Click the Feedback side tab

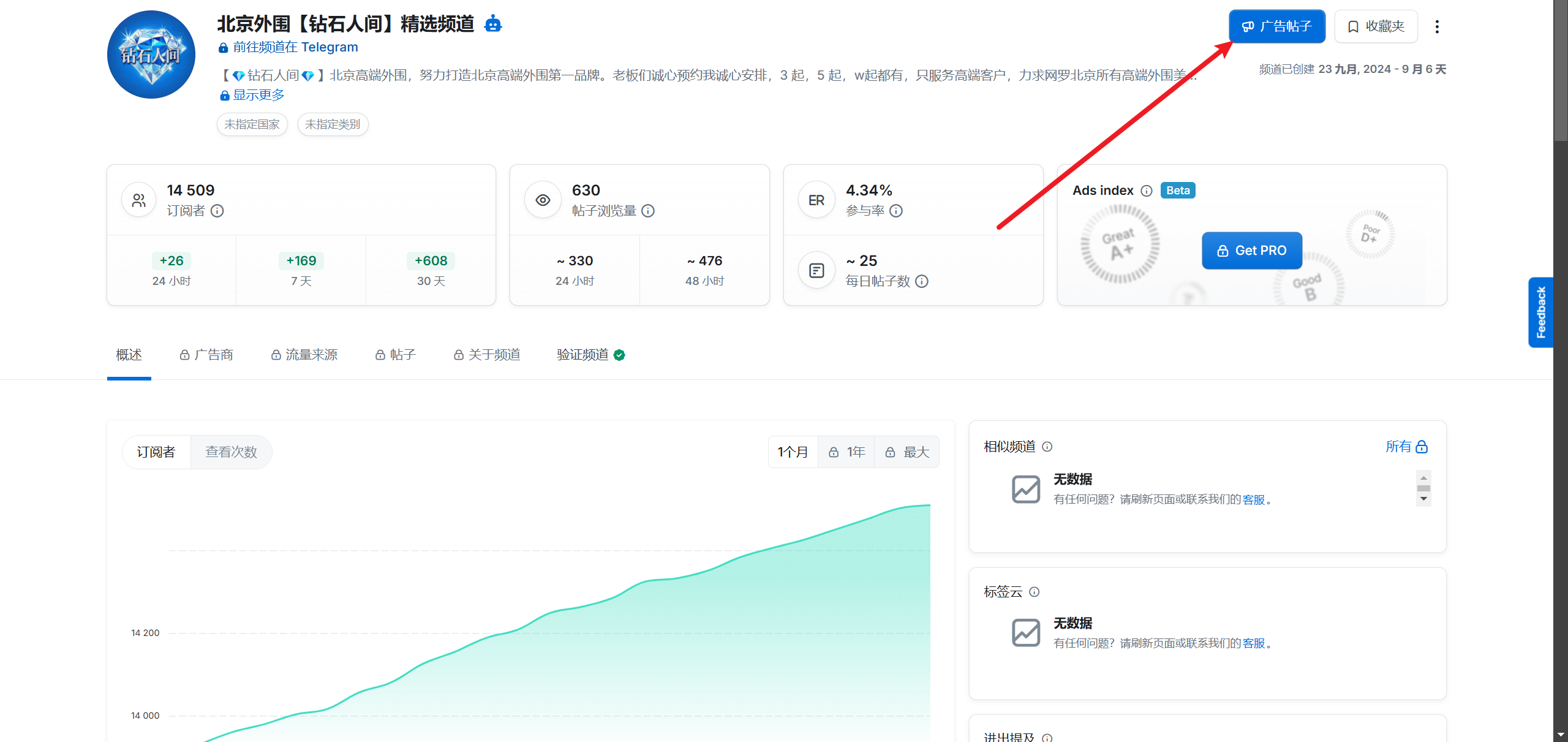click(x=1541, y=312)
